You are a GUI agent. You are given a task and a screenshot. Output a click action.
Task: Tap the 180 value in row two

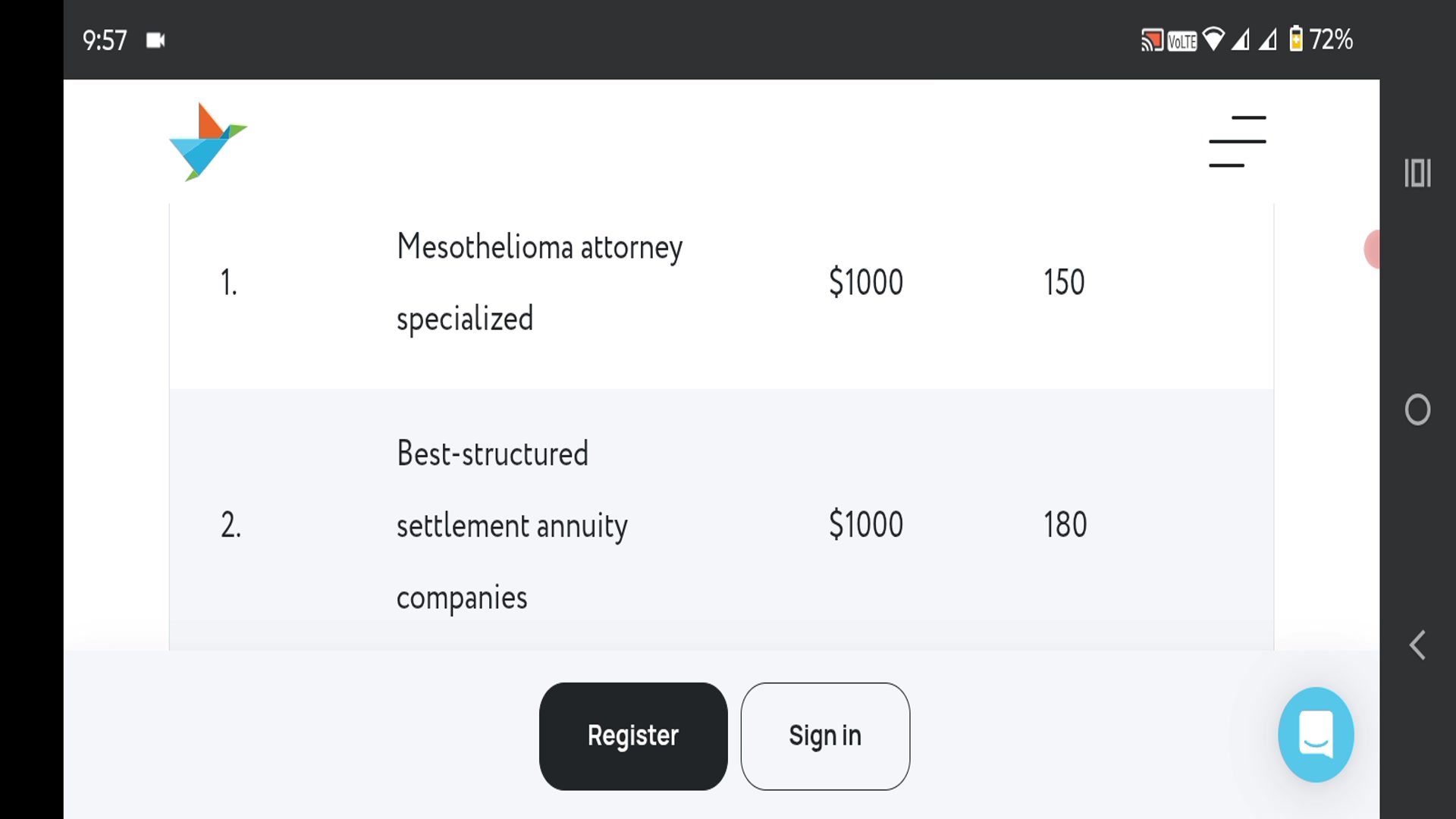[1065, 523]
